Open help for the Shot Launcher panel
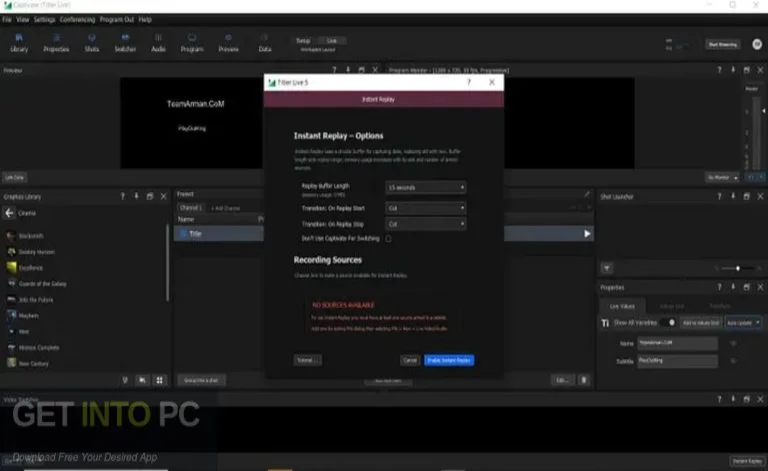Screen dimensions: 768x471 tap(719, 196)
